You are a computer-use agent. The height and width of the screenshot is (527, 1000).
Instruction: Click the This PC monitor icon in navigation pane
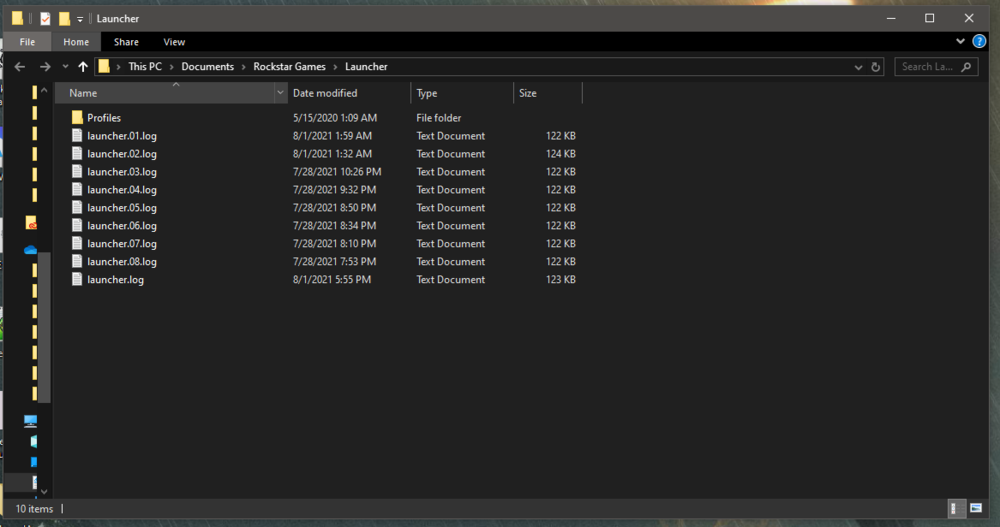31,420
